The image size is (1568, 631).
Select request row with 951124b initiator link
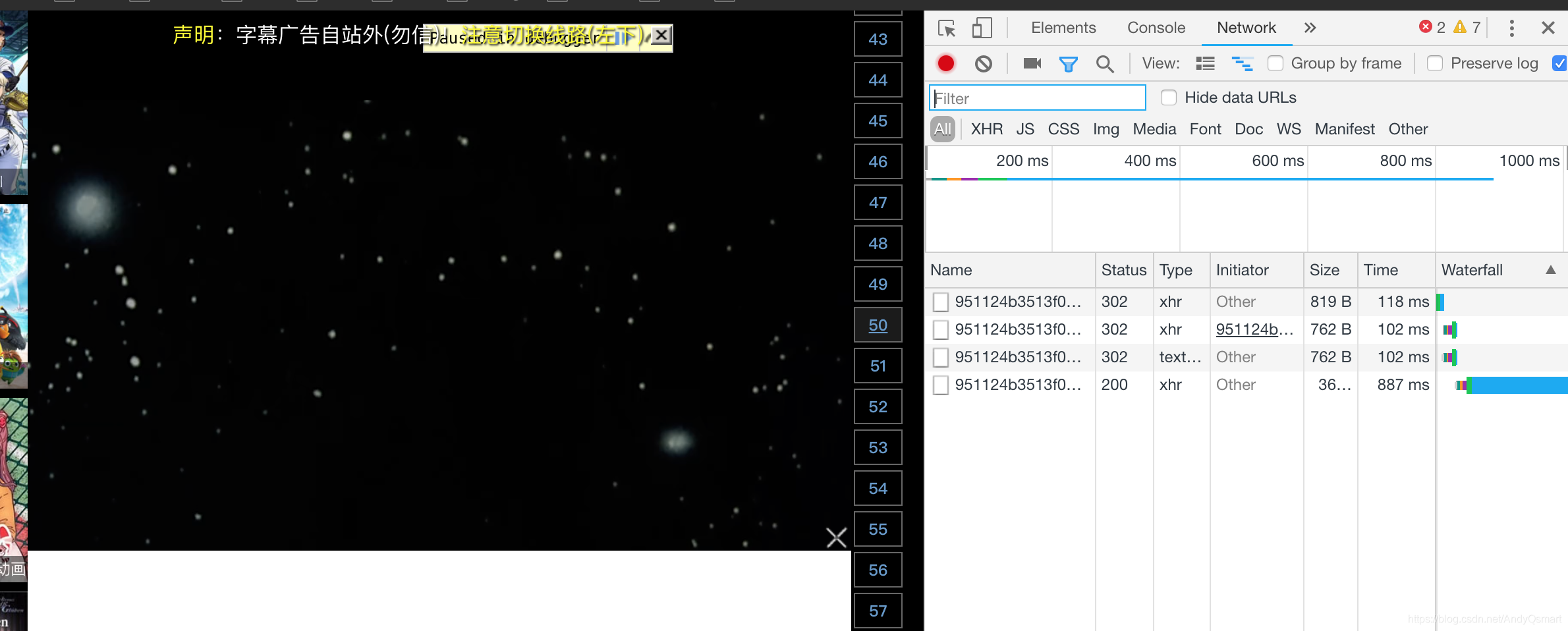coord(1246,329)
